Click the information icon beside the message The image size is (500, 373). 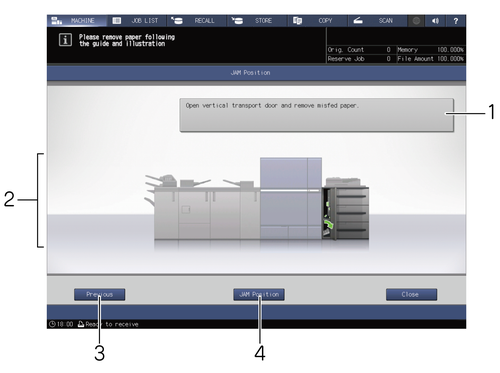(x=65, y=40)
